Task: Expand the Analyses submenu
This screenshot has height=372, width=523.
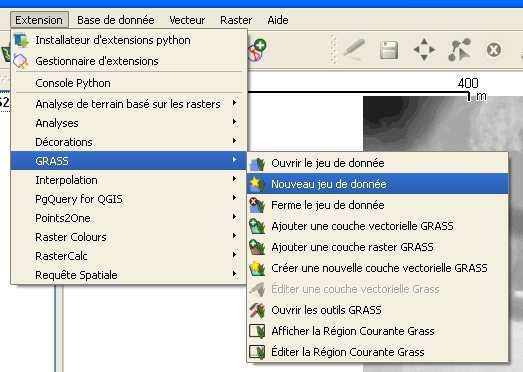Action: [x=129, y=123]
